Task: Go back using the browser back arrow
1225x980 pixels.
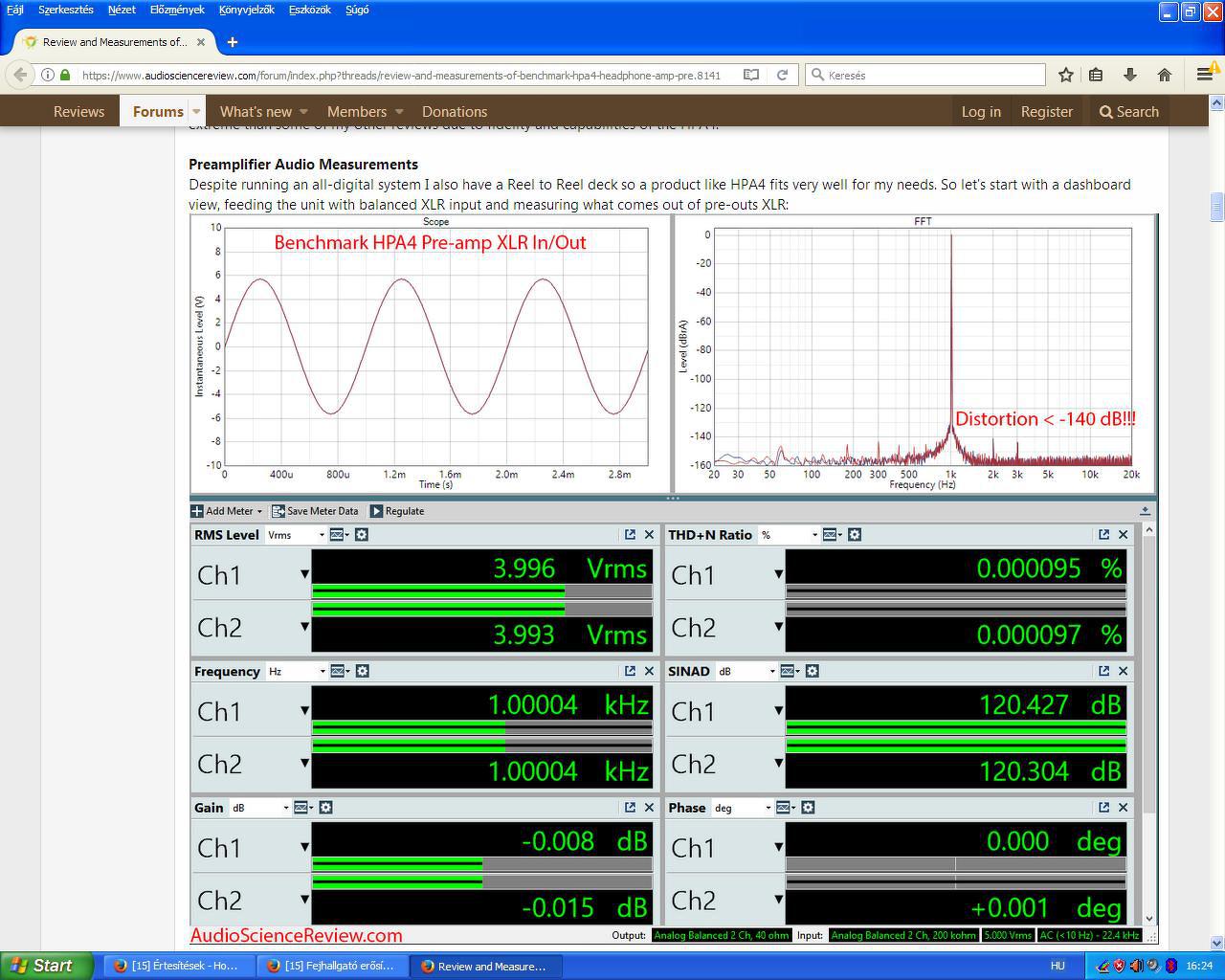Action: point(20,75)
